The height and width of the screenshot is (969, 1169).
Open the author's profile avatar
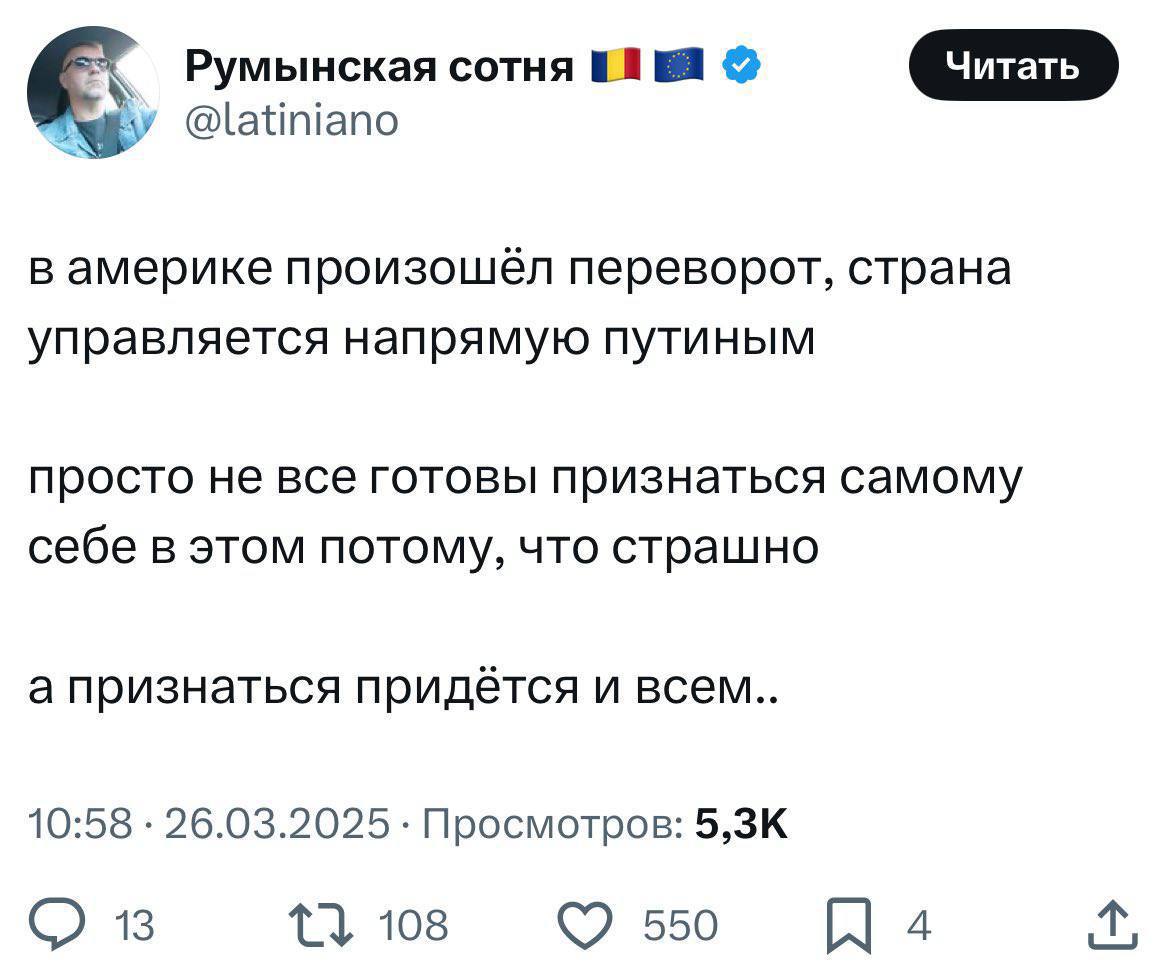coord(93,92)
